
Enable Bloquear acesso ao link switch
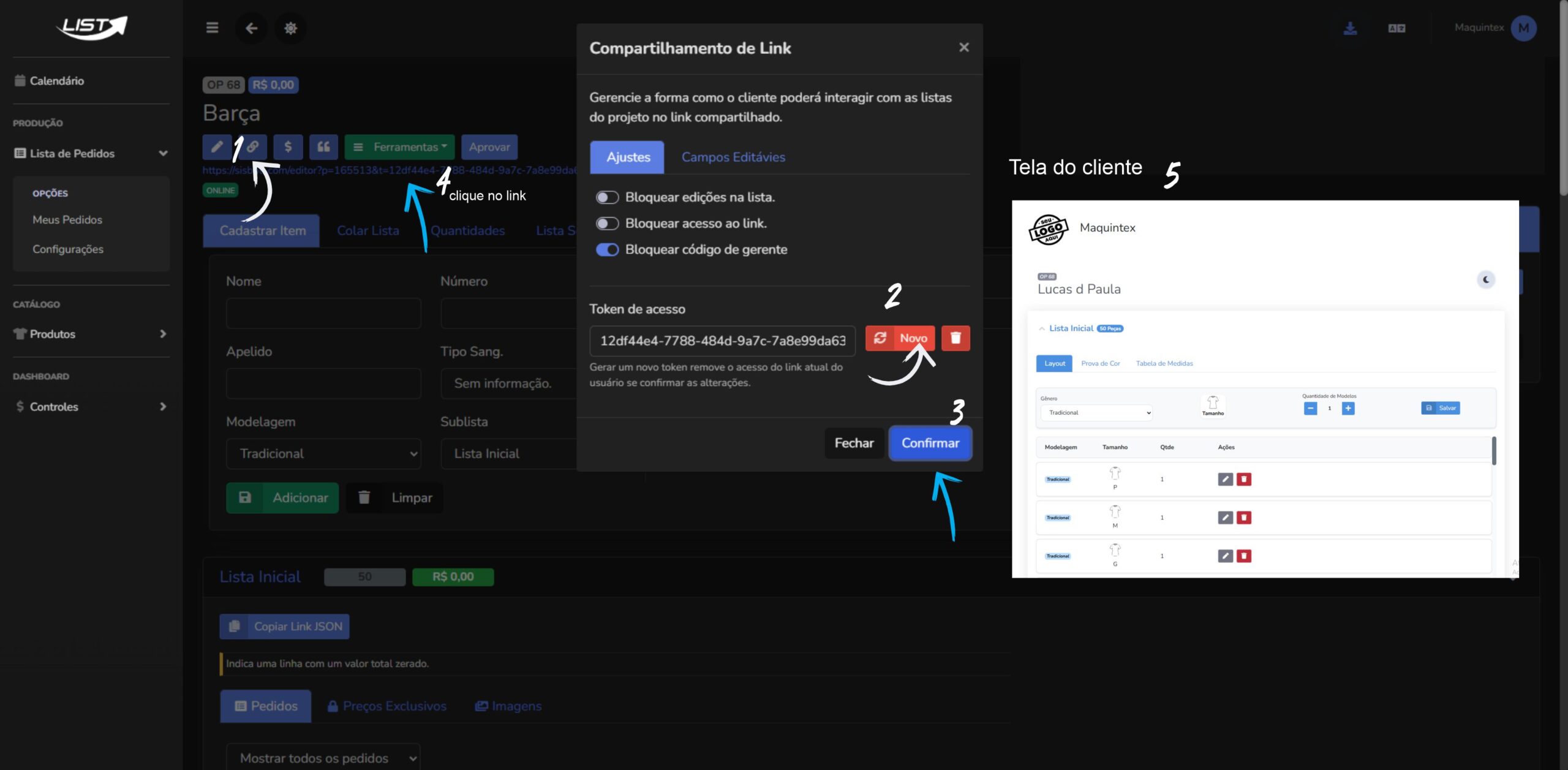(607, 224)
